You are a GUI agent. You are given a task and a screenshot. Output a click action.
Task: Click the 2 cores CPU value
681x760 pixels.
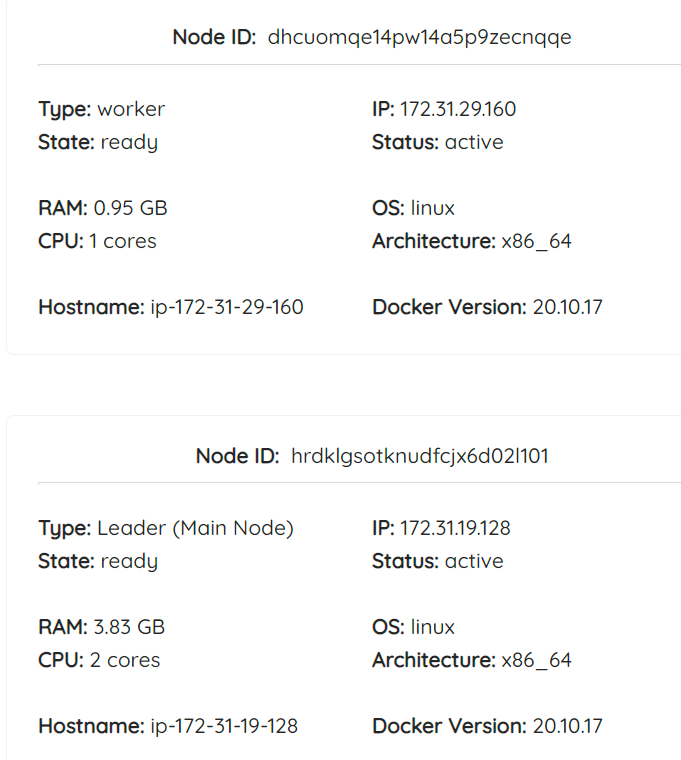[x=125, y=660]
